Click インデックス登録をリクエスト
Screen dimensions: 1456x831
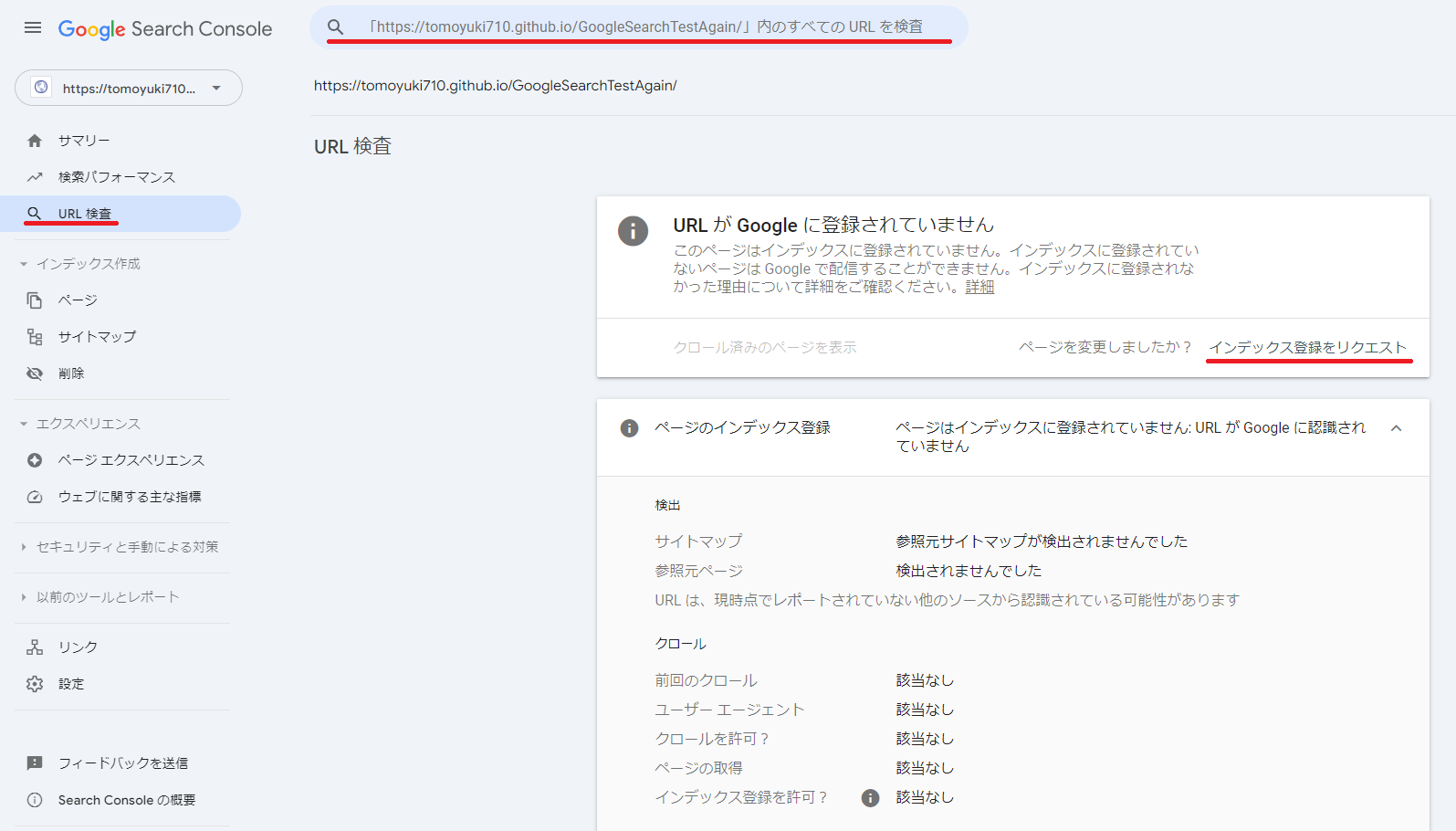[1308, 347]
